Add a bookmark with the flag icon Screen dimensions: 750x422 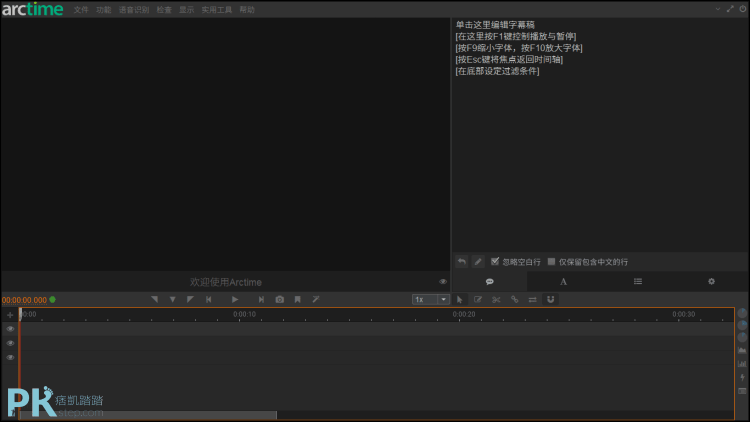point(298,300)
